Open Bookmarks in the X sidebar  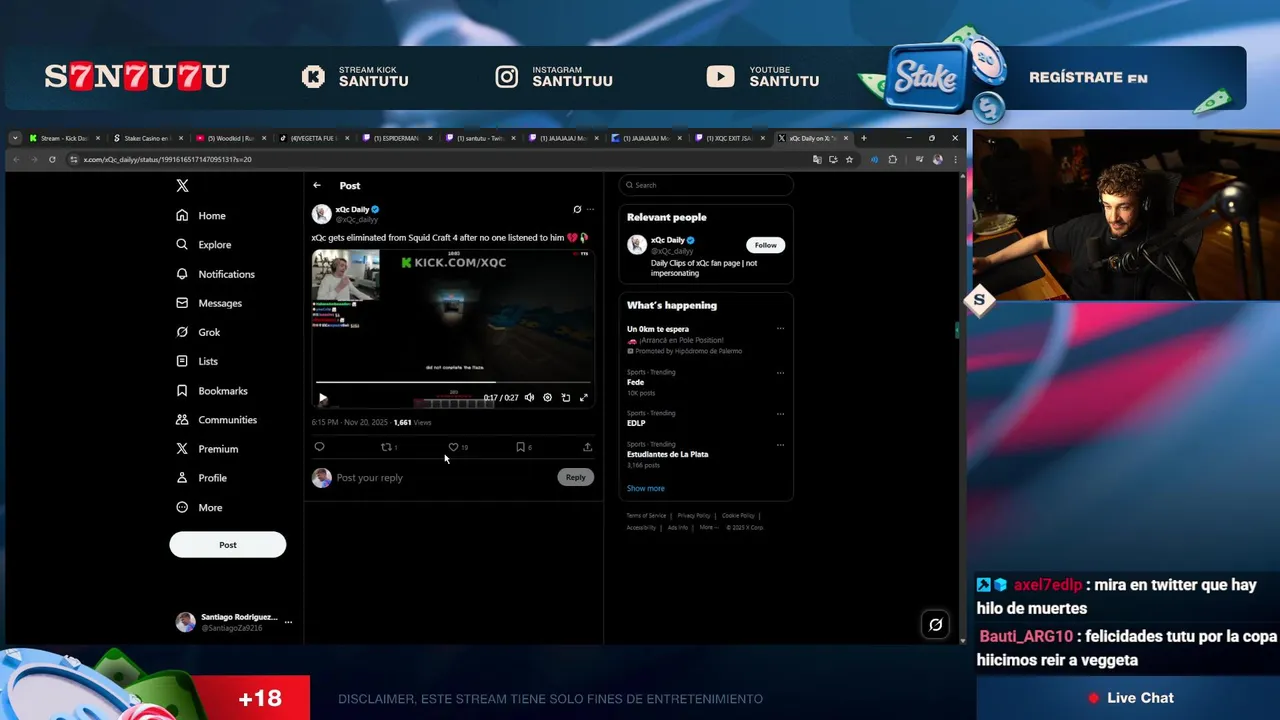211,391
